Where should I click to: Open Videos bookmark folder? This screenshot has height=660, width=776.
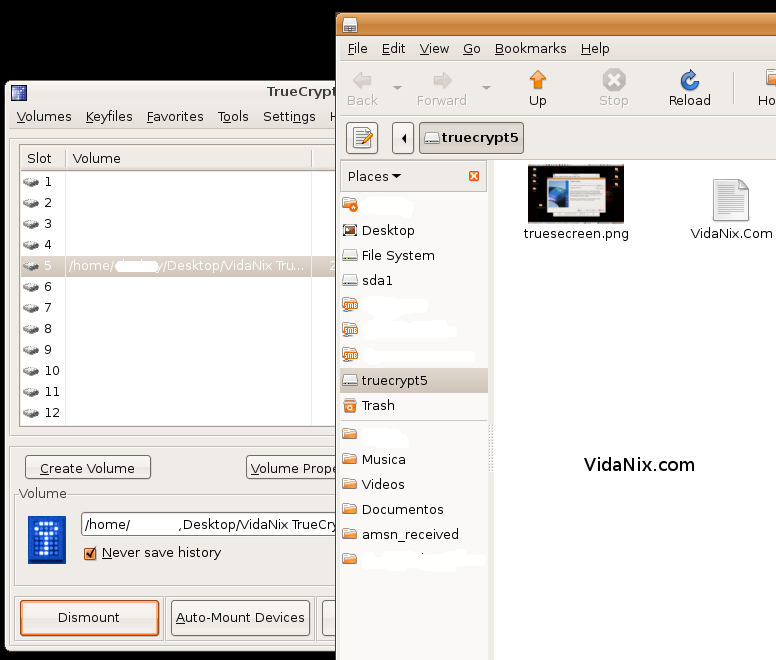[x=414, y=484]
